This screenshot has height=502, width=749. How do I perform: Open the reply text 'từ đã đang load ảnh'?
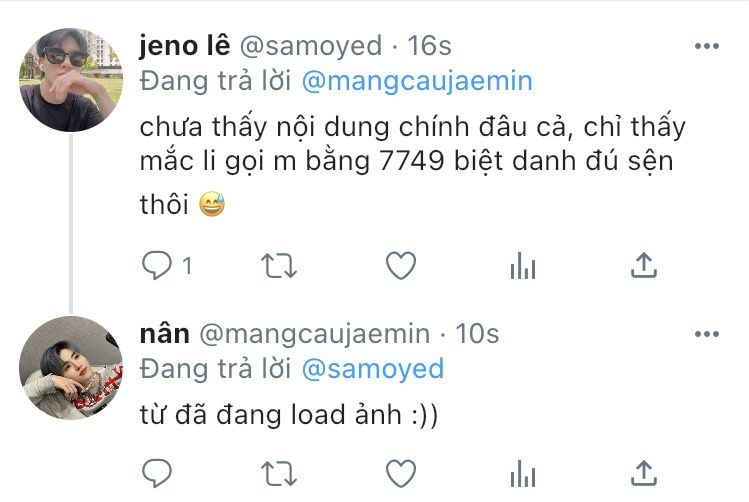pos(289,415)
